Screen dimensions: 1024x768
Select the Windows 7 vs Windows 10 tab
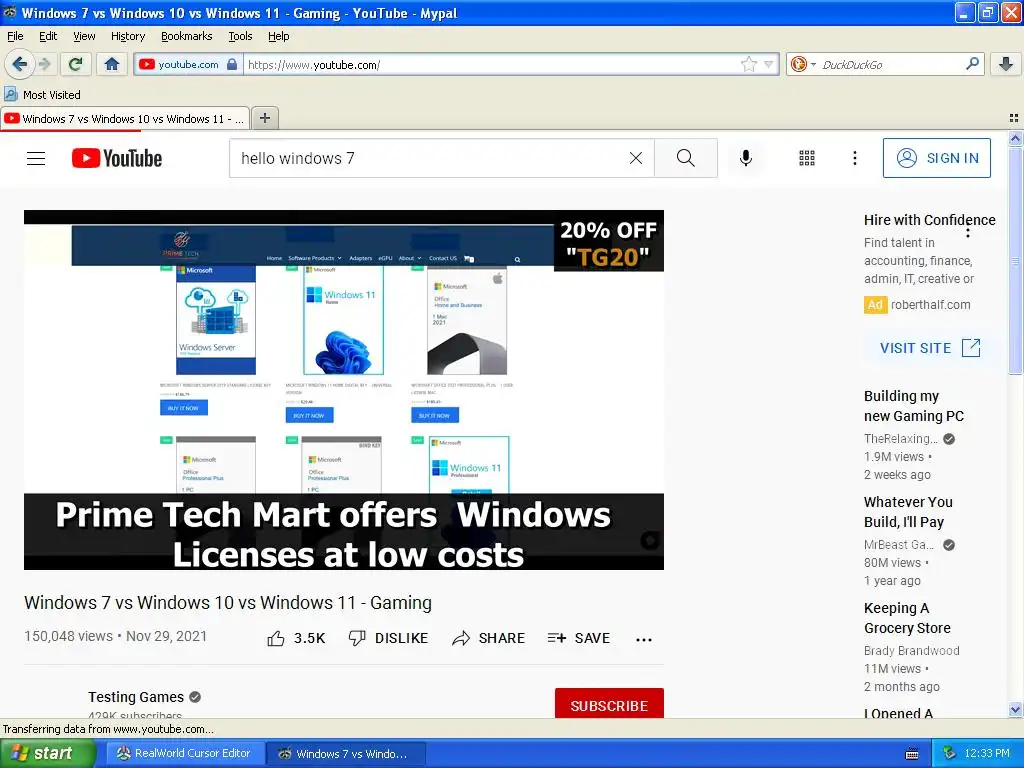point(125,118)
